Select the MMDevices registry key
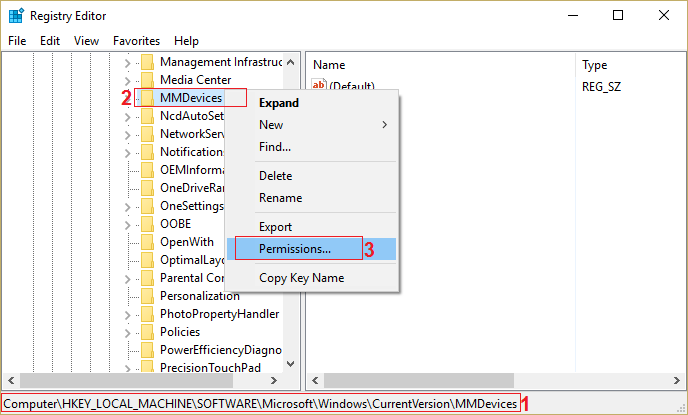The height and width of the screenshot is (415, 688). click(x=190, y=98)
